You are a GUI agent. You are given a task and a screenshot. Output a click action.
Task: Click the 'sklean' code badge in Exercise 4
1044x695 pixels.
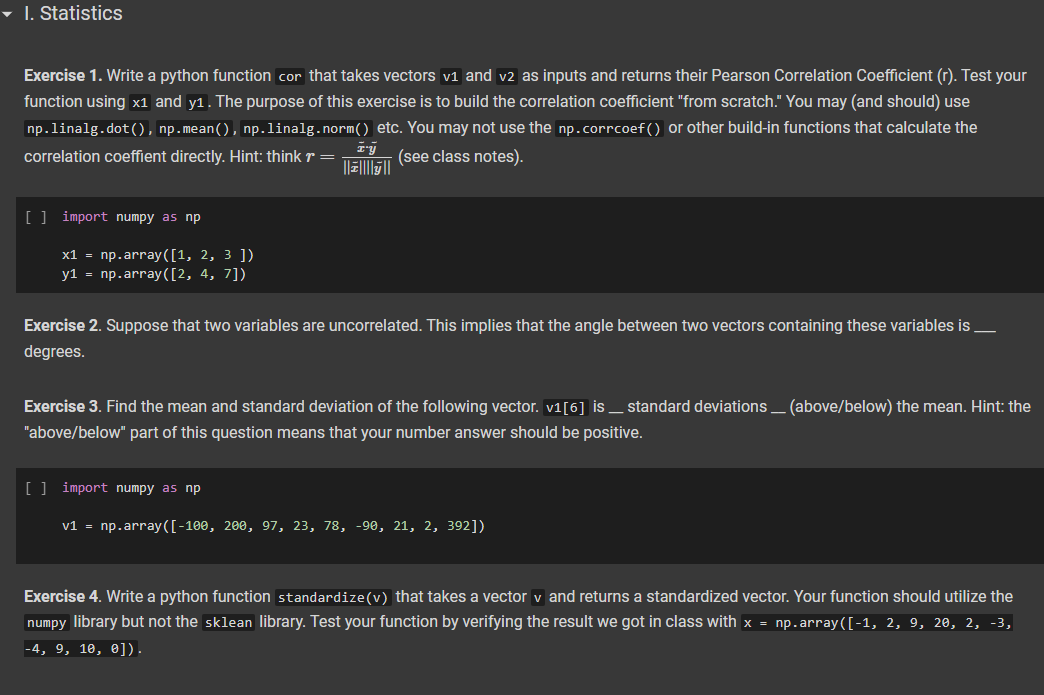[228, 622]
